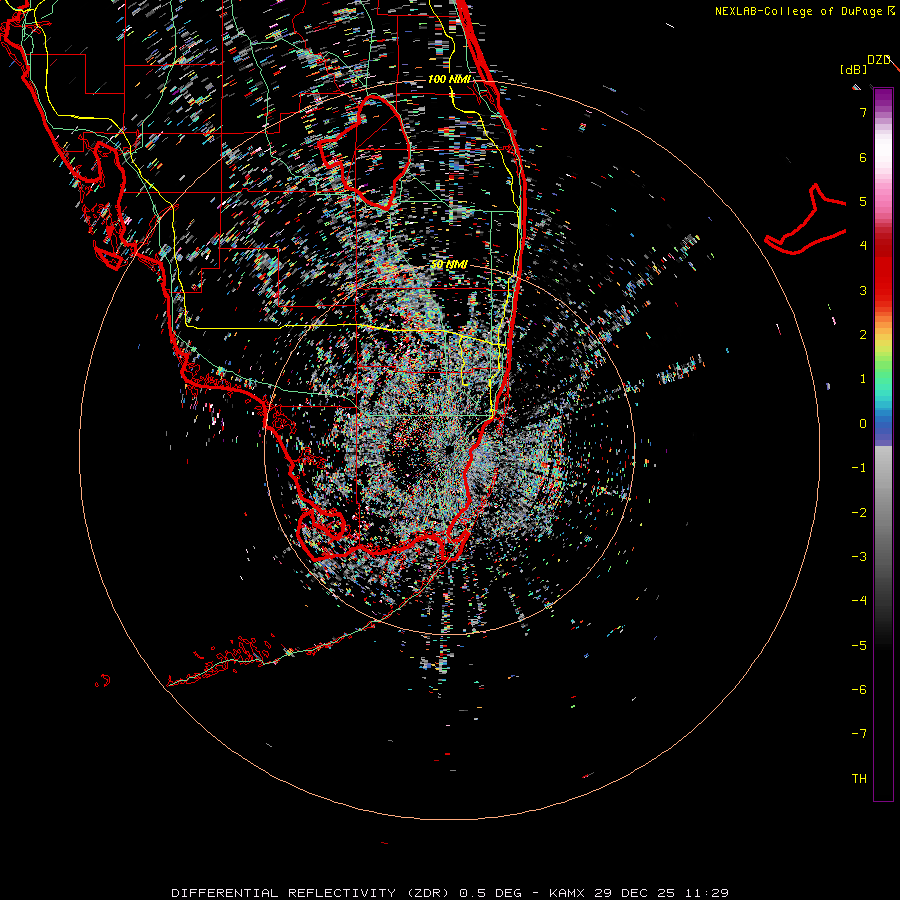Click the red band of color bar
Image resolution: width=900 pixels, height=900 pixels.
(883, 270)
